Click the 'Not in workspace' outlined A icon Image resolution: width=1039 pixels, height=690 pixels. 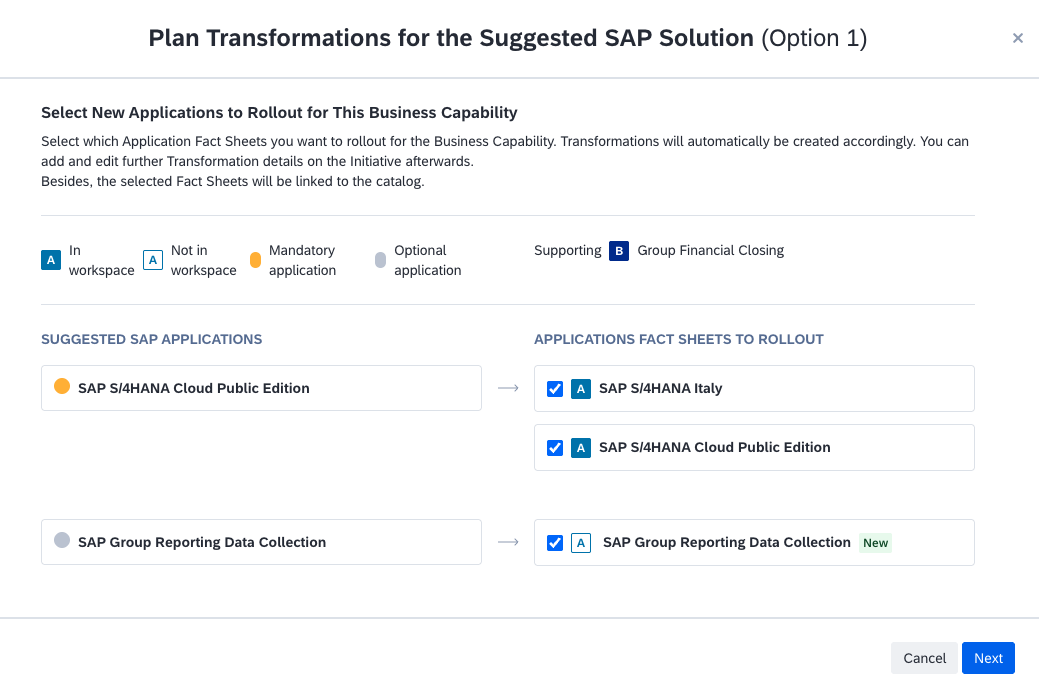(x=153, y=260)
